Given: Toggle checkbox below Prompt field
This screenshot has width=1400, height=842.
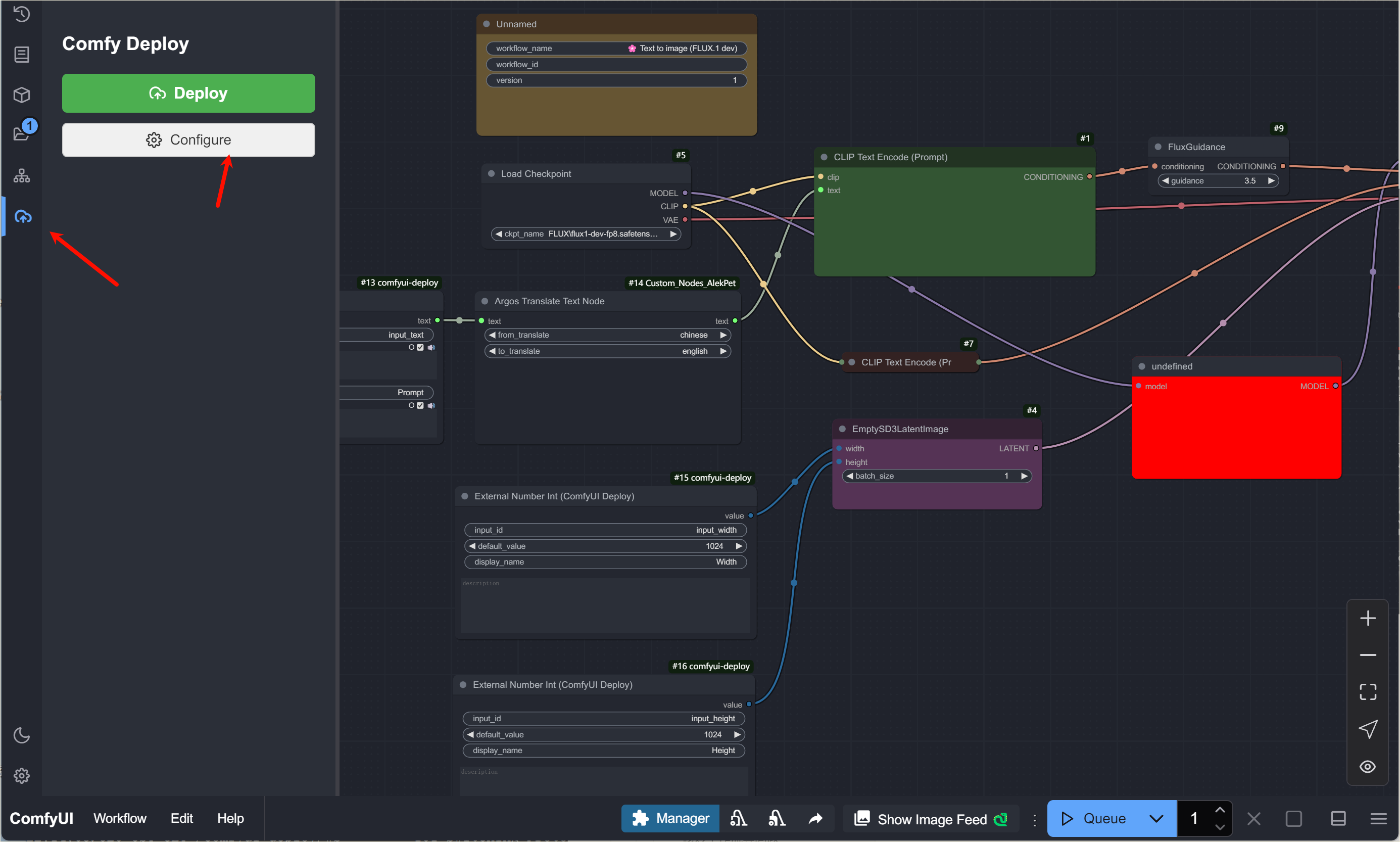Looking at the screenshot, I should tap(420, 406).
